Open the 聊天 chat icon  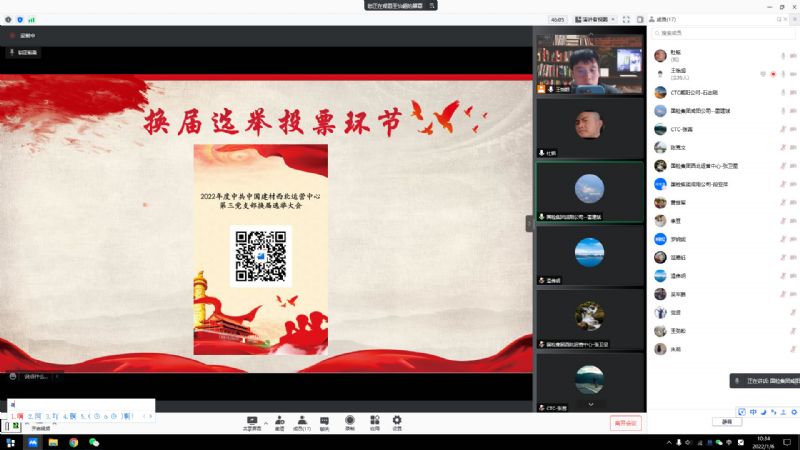point(324,421)
